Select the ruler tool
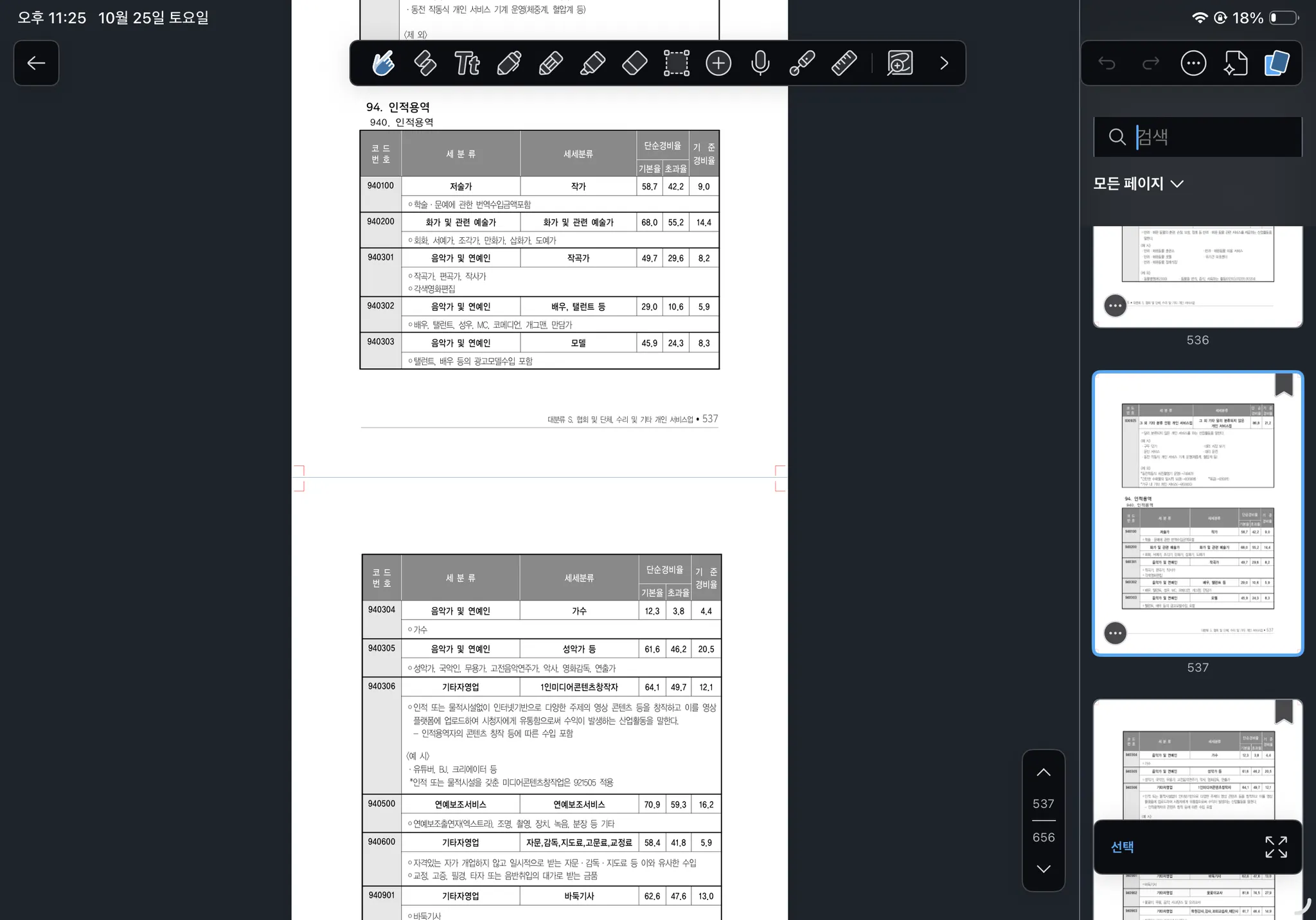The image size is (1316, 920). pyautogui.click(x=844, y=63)
